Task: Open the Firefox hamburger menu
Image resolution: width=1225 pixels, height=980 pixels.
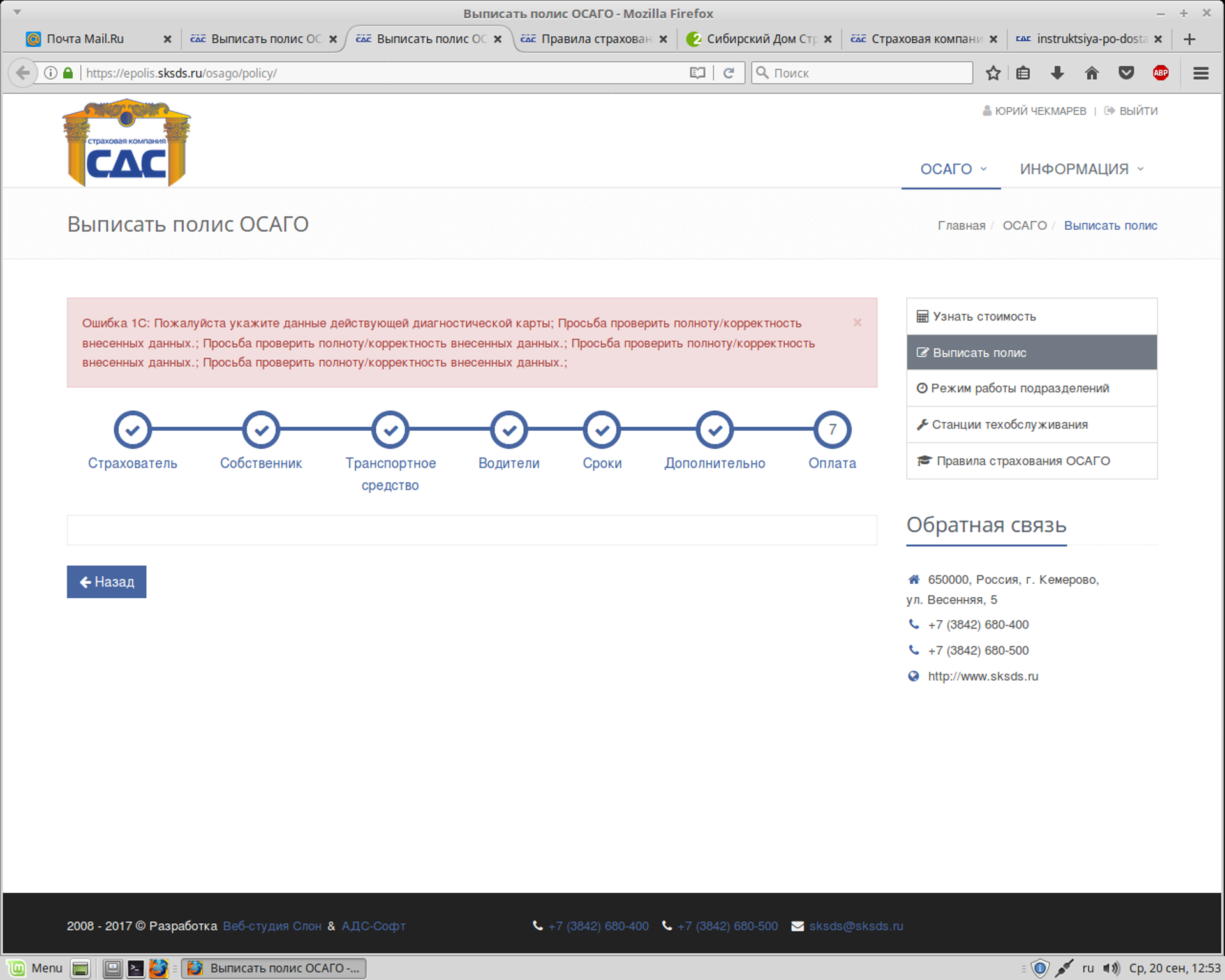Action: (1201, 73)
